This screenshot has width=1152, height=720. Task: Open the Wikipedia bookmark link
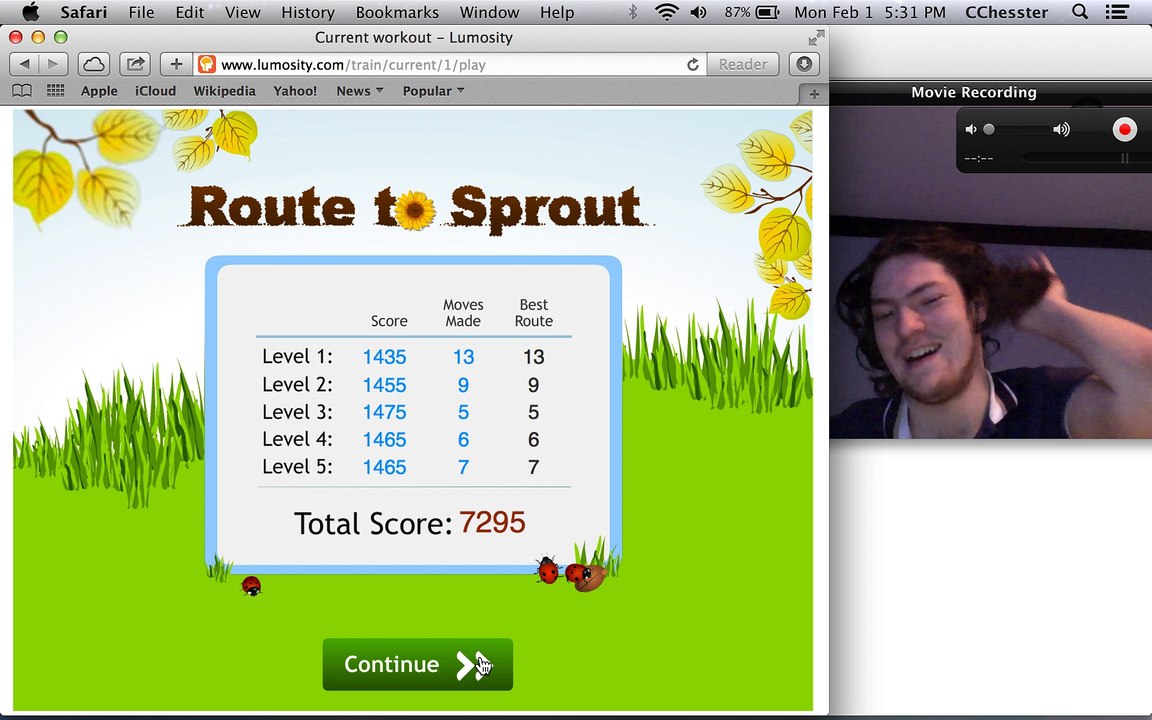click(224, 91)
